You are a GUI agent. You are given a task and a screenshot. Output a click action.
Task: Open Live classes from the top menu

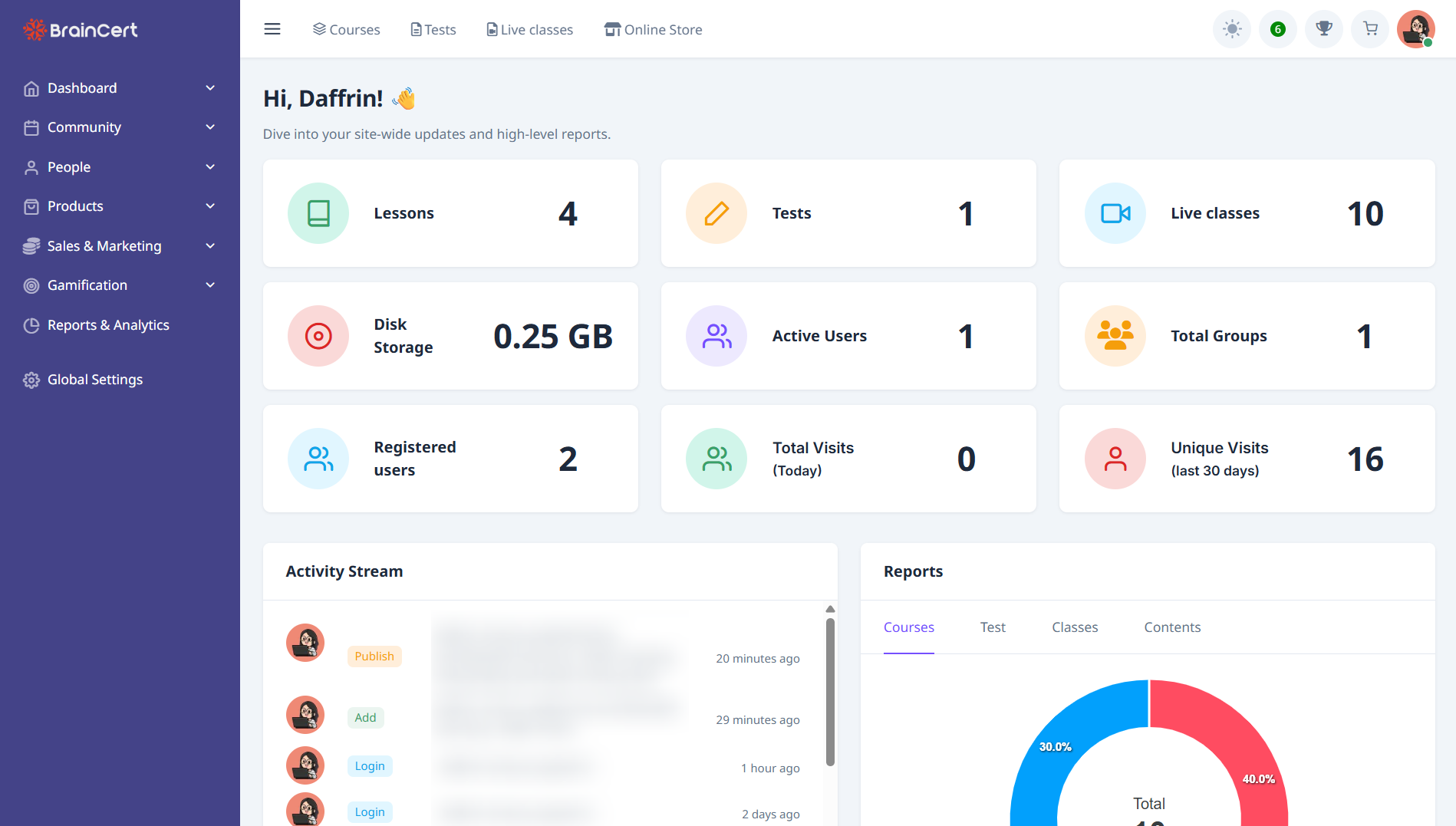point(529,29)
